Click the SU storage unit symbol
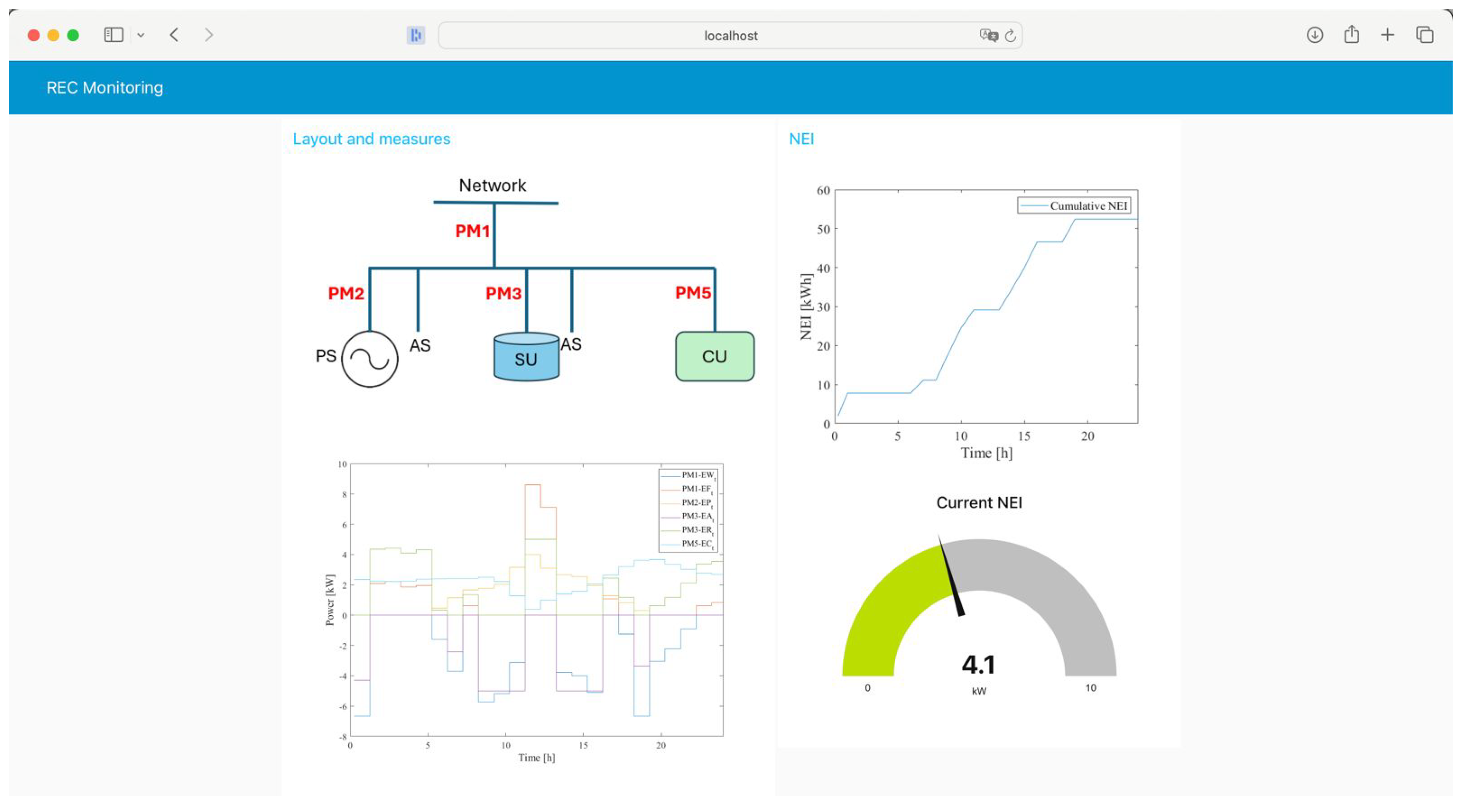 click(526, 357)
